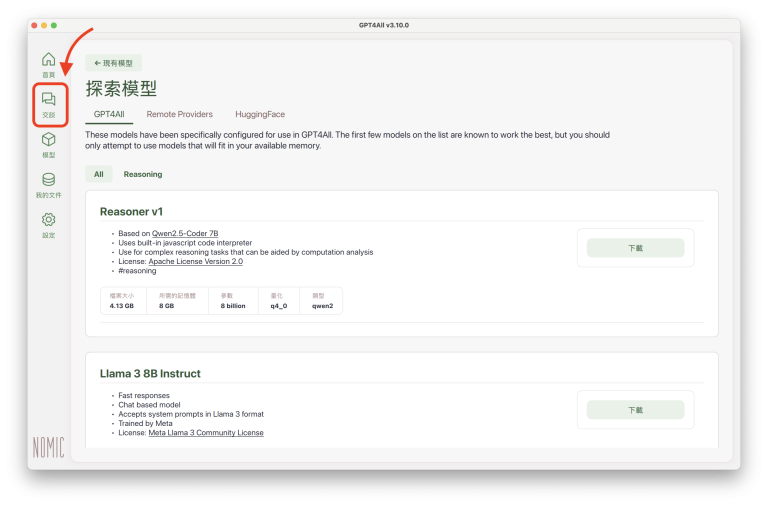Click the Reasoner v1 model title

(x=131, y=212)
